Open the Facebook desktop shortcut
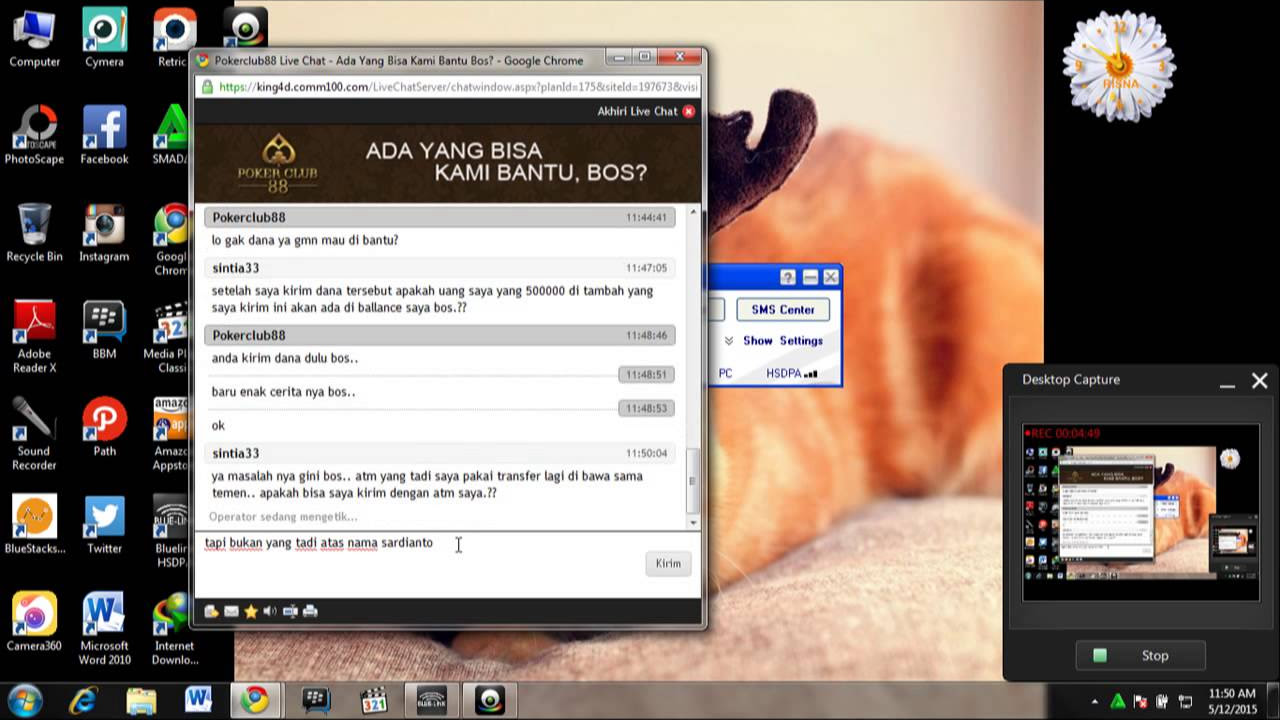The height and width of the screenshot is (720, 1280). [x=104, y=135]
